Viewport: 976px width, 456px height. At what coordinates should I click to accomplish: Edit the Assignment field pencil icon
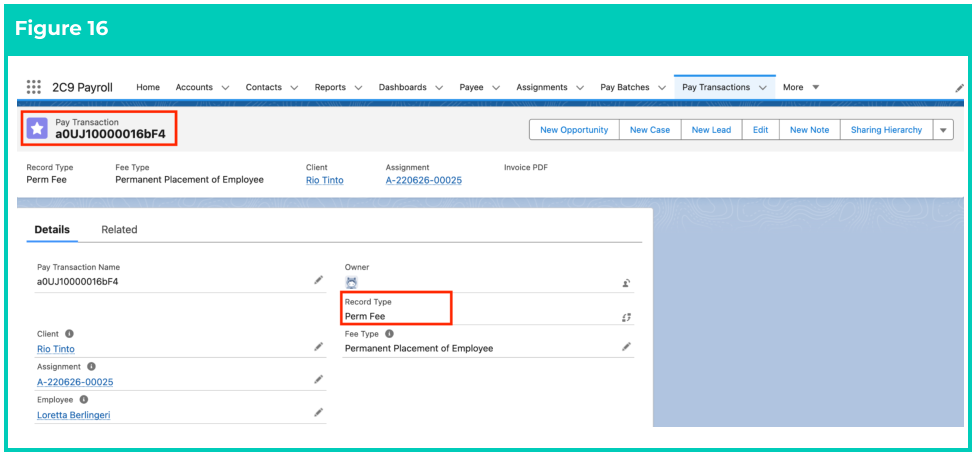tap(319, 379)
